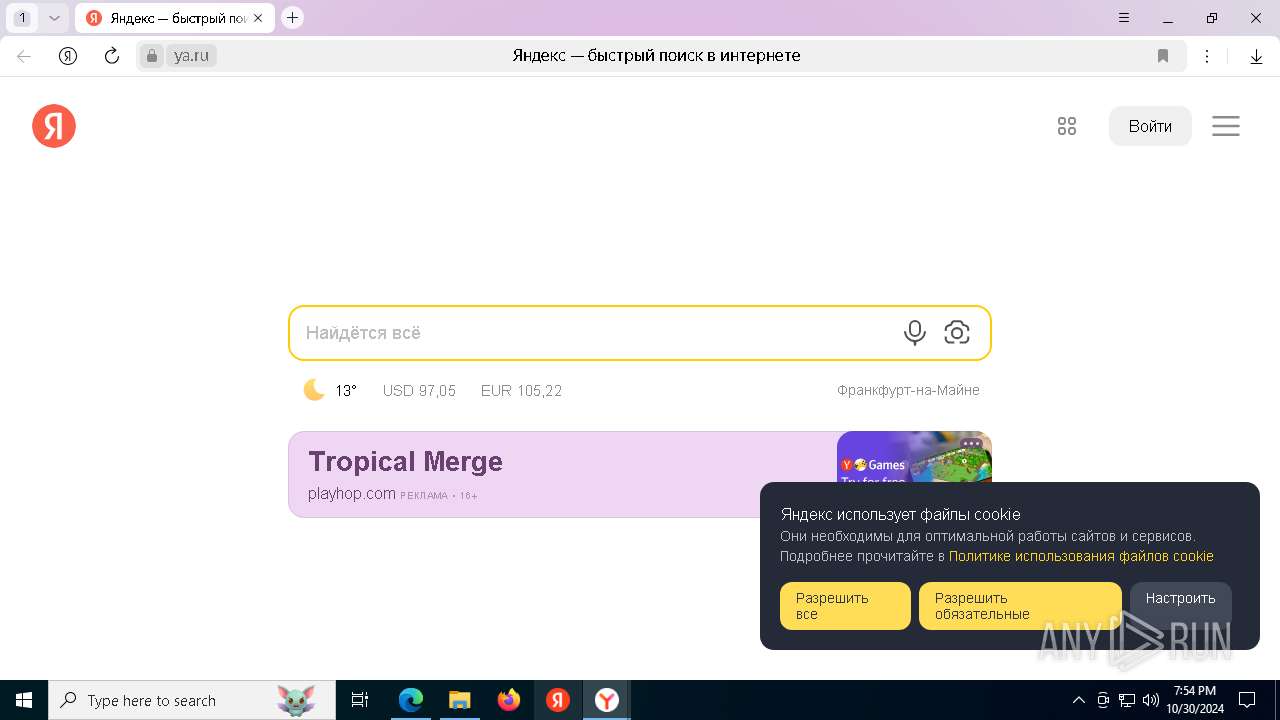The width and height of the screenshot is (1280, 720).
Task: Open the Windows Start menu
Action: (24, 700)
